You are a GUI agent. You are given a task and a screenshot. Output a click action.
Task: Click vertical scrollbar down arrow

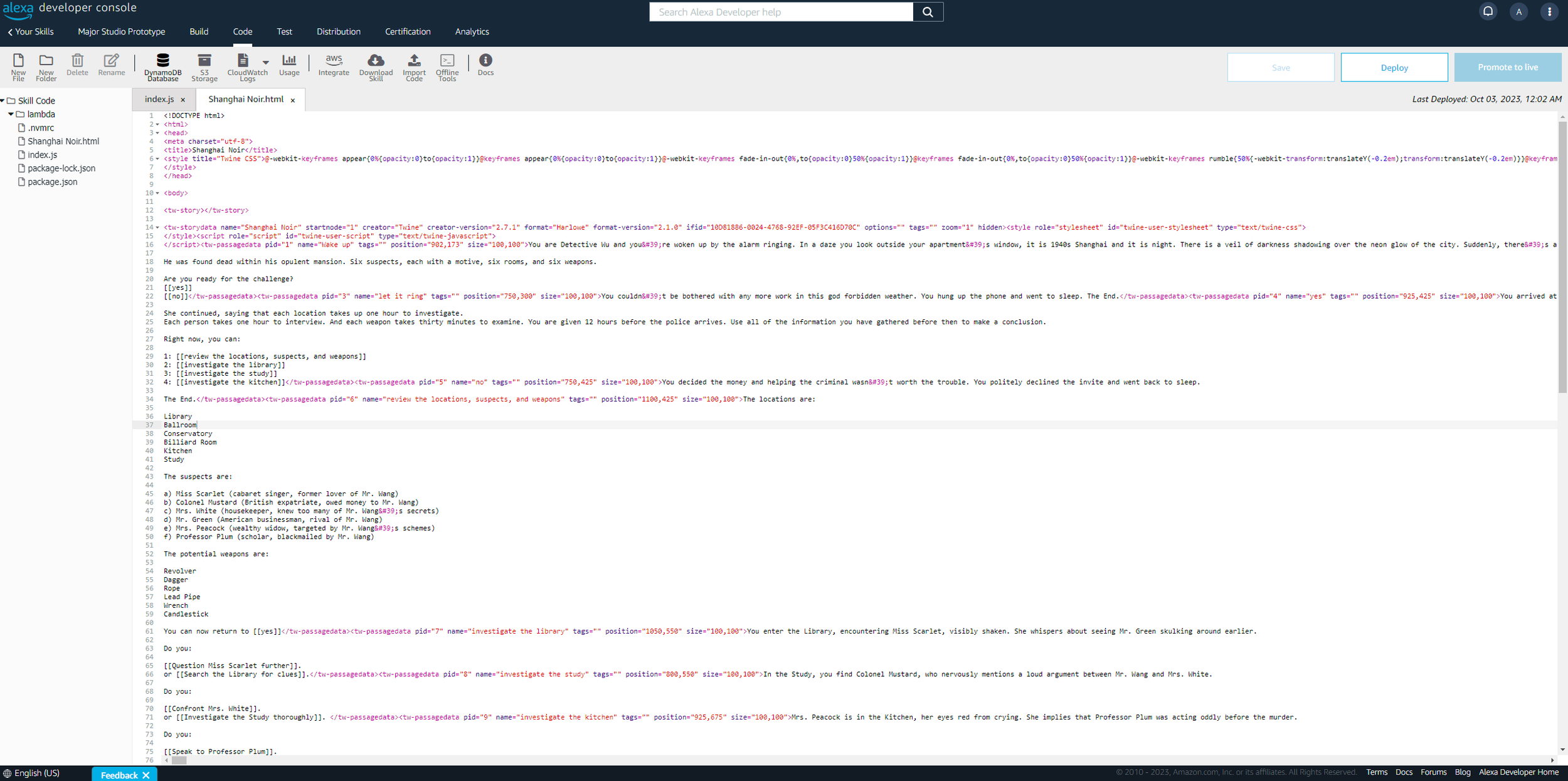1562,750
